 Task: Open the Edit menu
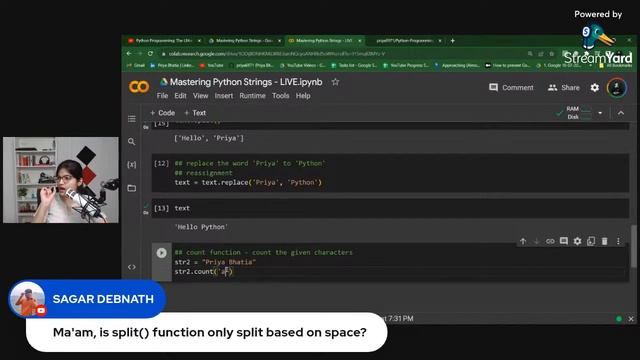[180, 96]
